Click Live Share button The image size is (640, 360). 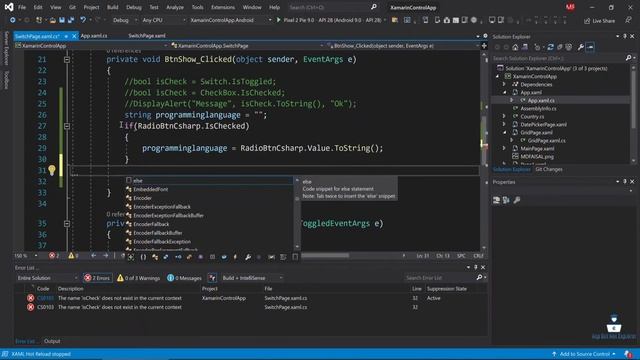pyautogui.click(x=599, y=20)
